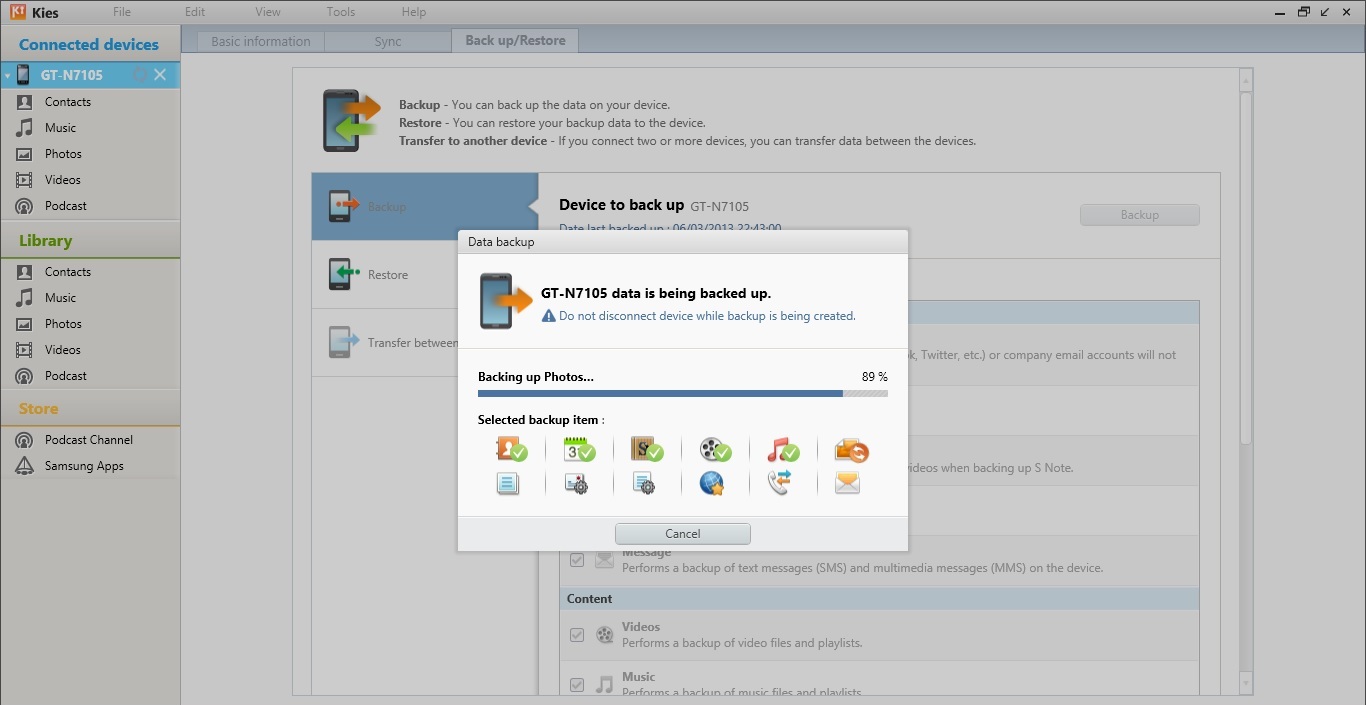1366x705 pixels.
Task: Click the Music icon under Library
Action: click(x=24, y=298)
